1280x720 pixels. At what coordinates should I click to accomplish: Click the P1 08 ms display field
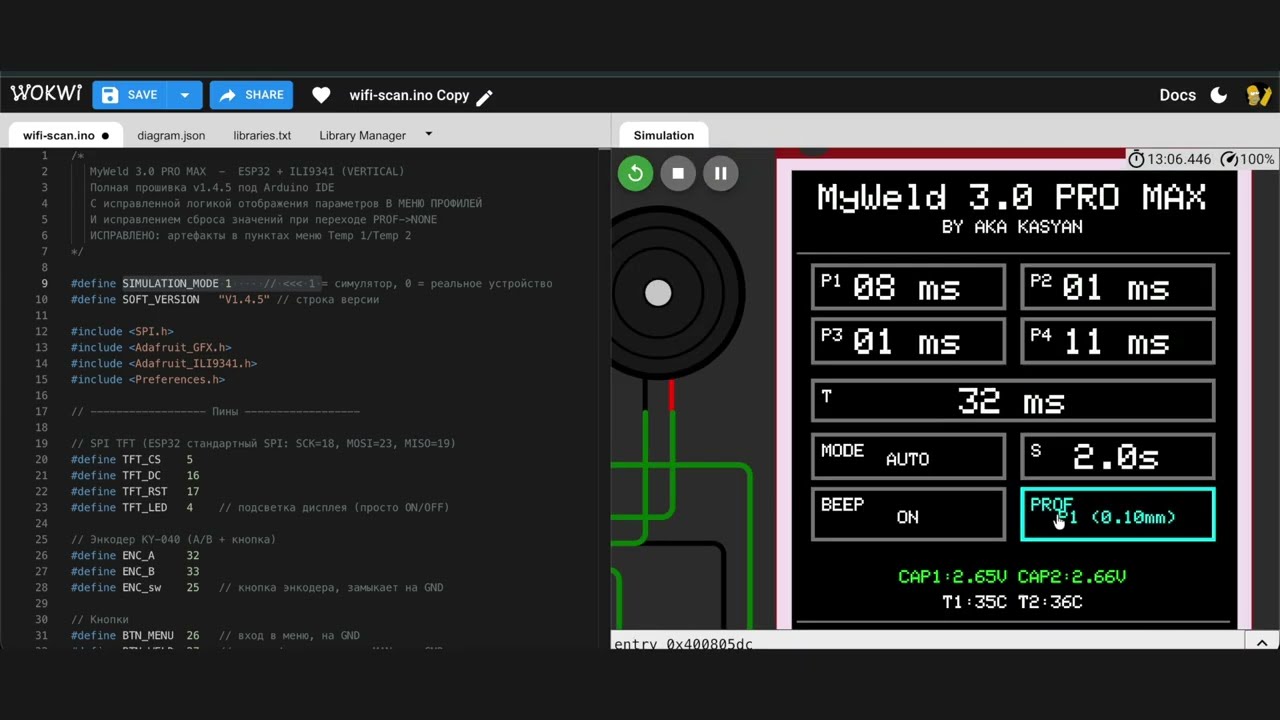[x=908, y=288]
